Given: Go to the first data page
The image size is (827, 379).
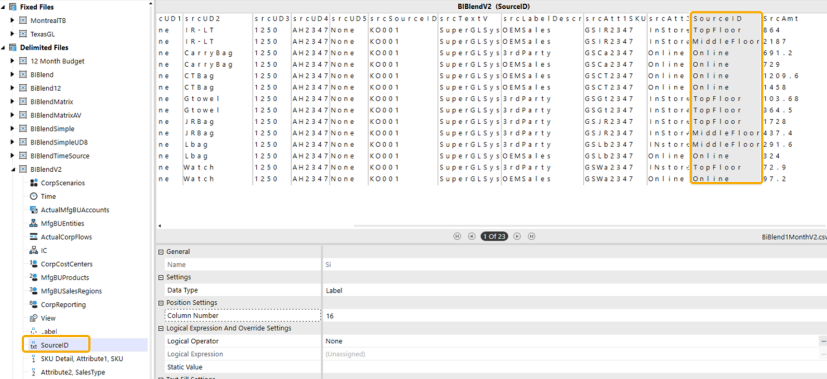Looking at the screenshot, I should [x=457, y=236].
